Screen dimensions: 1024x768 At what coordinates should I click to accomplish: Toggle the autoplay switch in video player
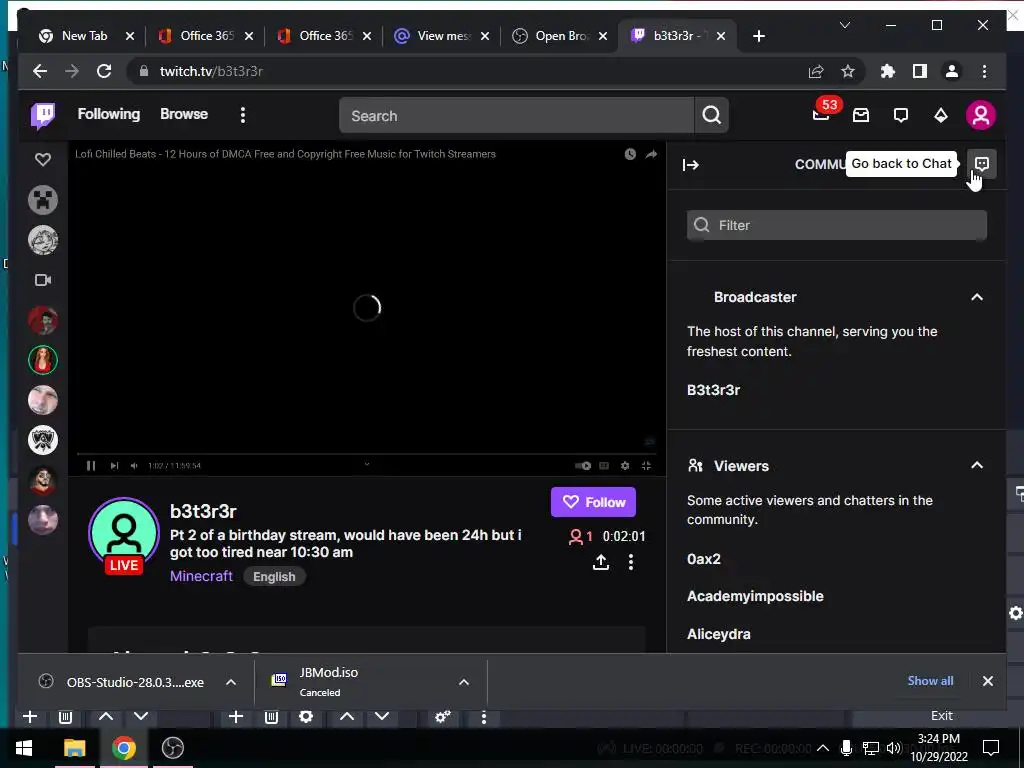[583, 466]
